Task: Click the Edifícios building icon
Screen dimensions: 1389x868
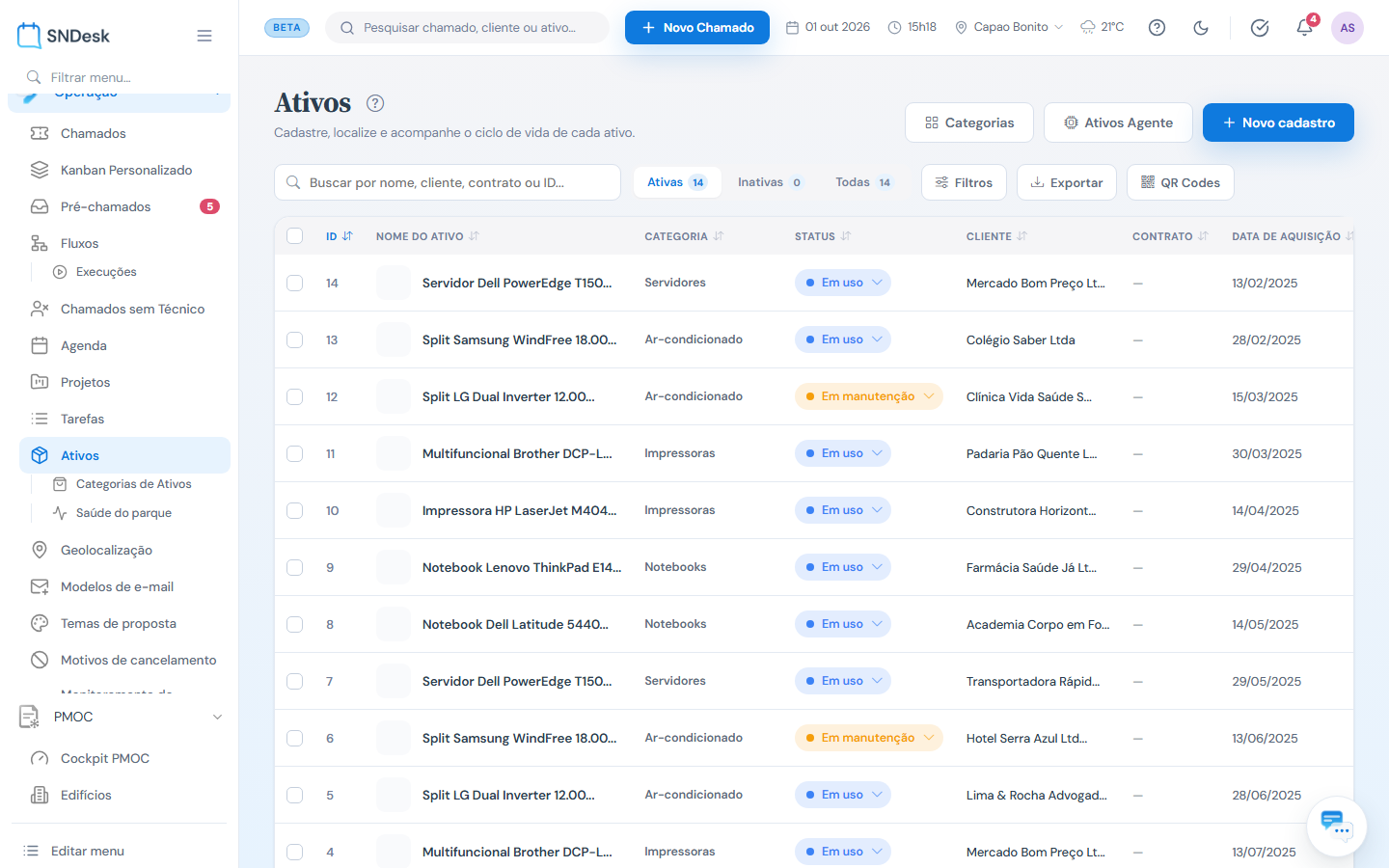Action: point(40,795)
